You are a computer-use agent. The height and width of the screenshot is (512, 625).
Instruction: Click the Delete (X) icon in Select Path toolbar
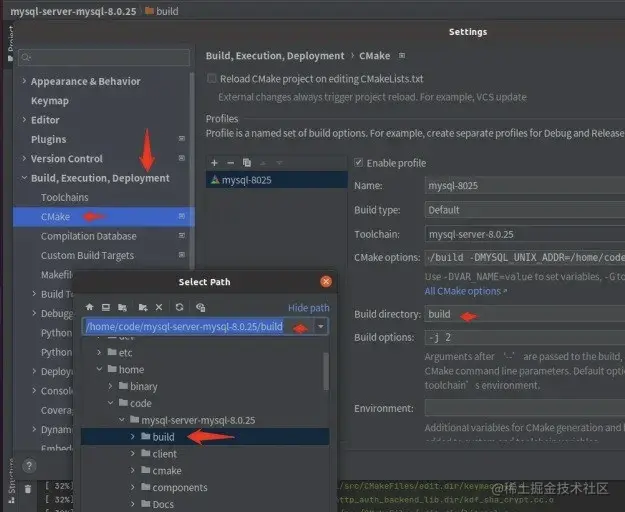(159, 307)
